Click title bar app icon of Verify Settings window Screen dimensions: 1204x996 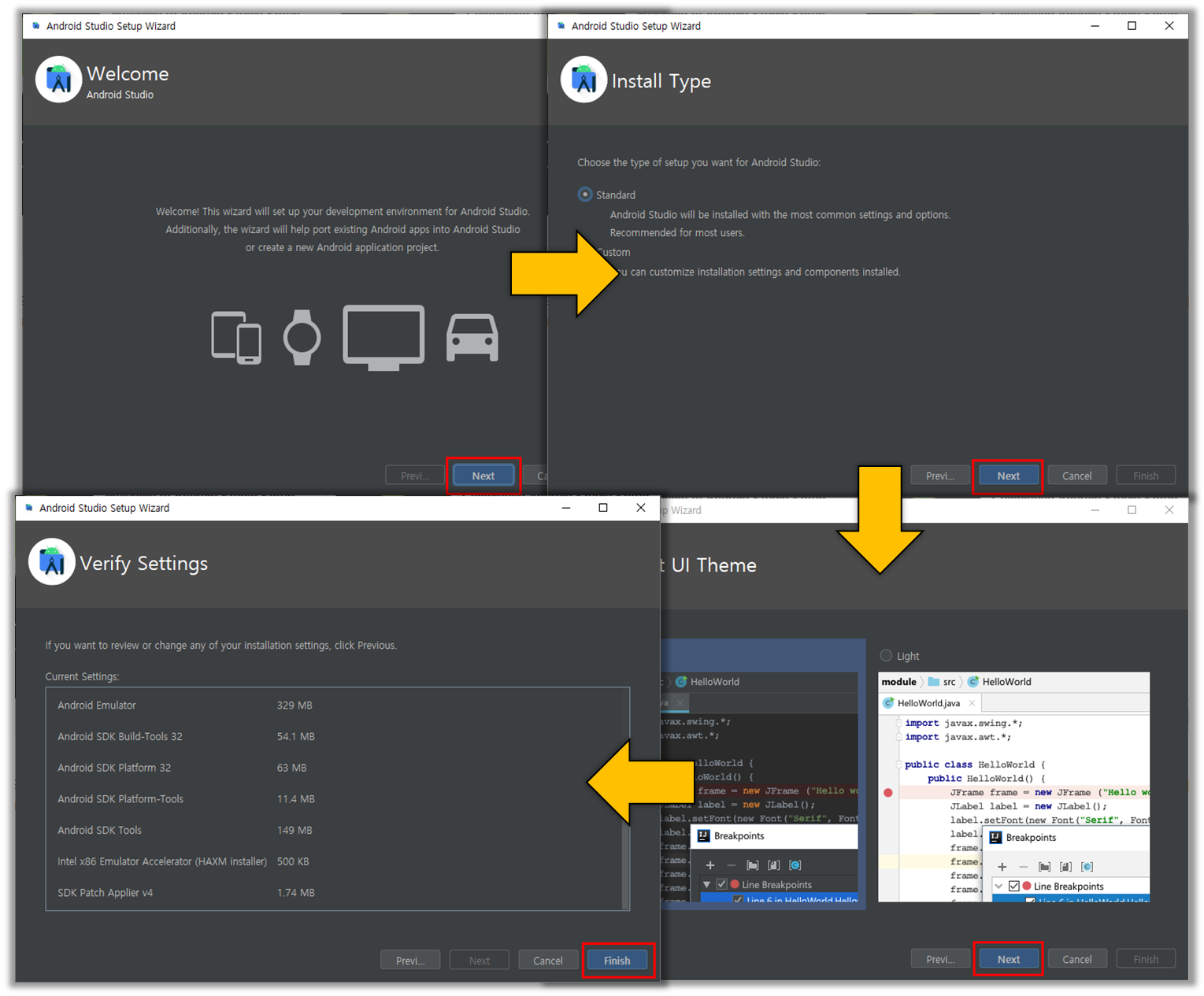pyautogui.click(x=29, y=508)
